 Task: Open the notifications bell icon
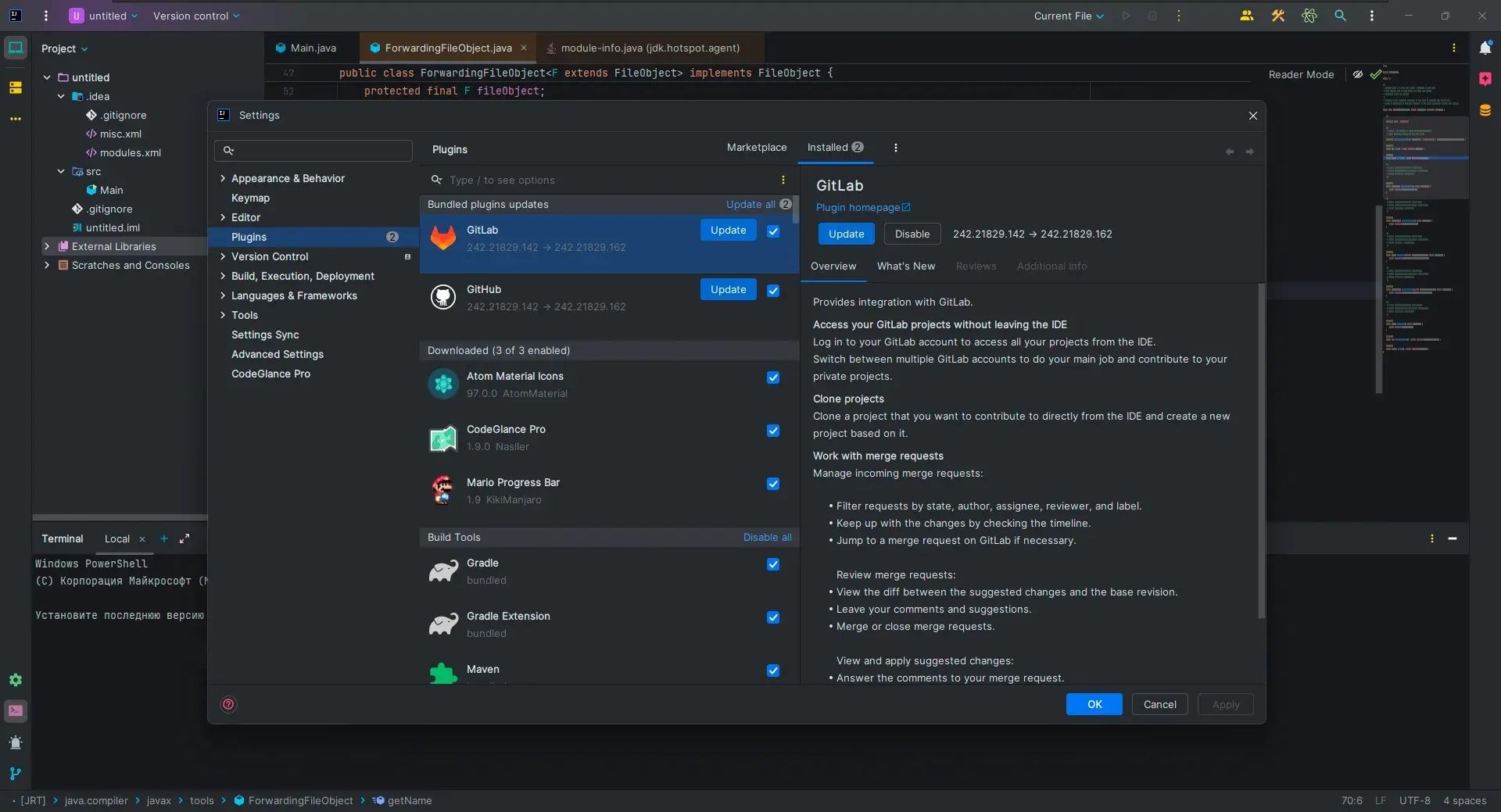(1485, 48)
